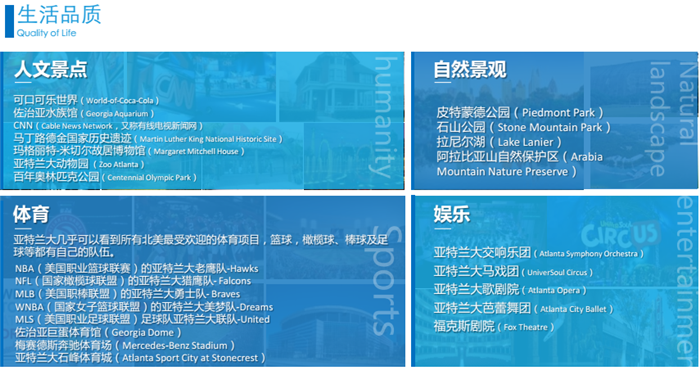Click the Fox Theatre line

coord(494,327)
